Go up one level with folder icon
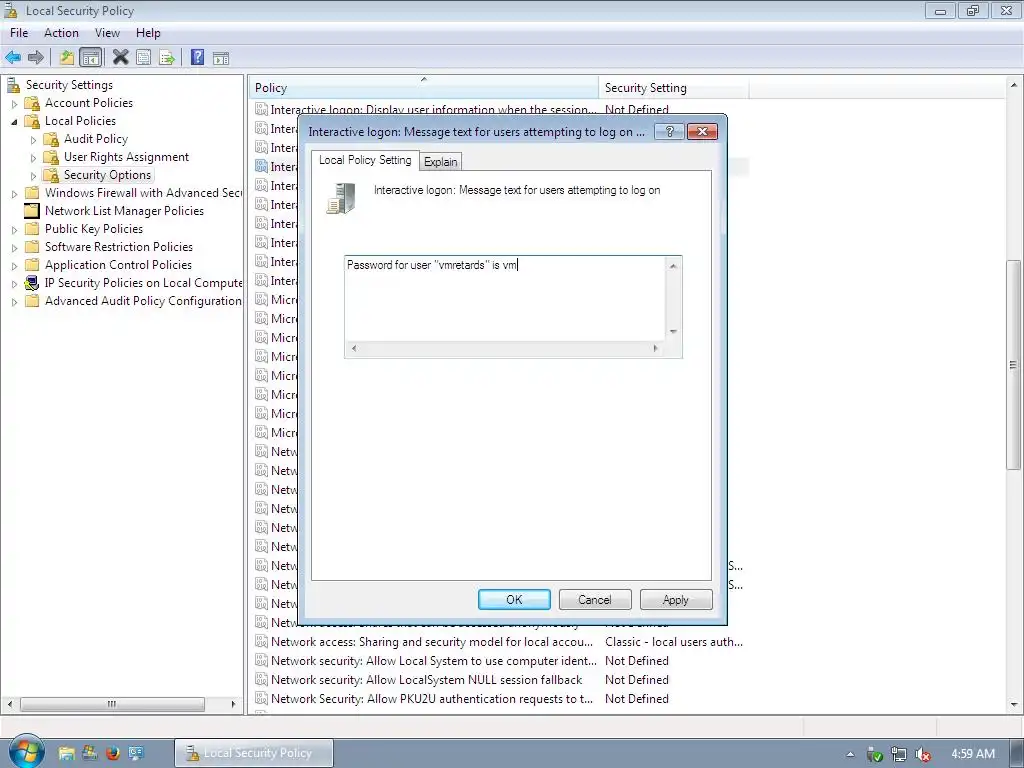Viewport: 1024px width, 768px height. coord(67,57)
